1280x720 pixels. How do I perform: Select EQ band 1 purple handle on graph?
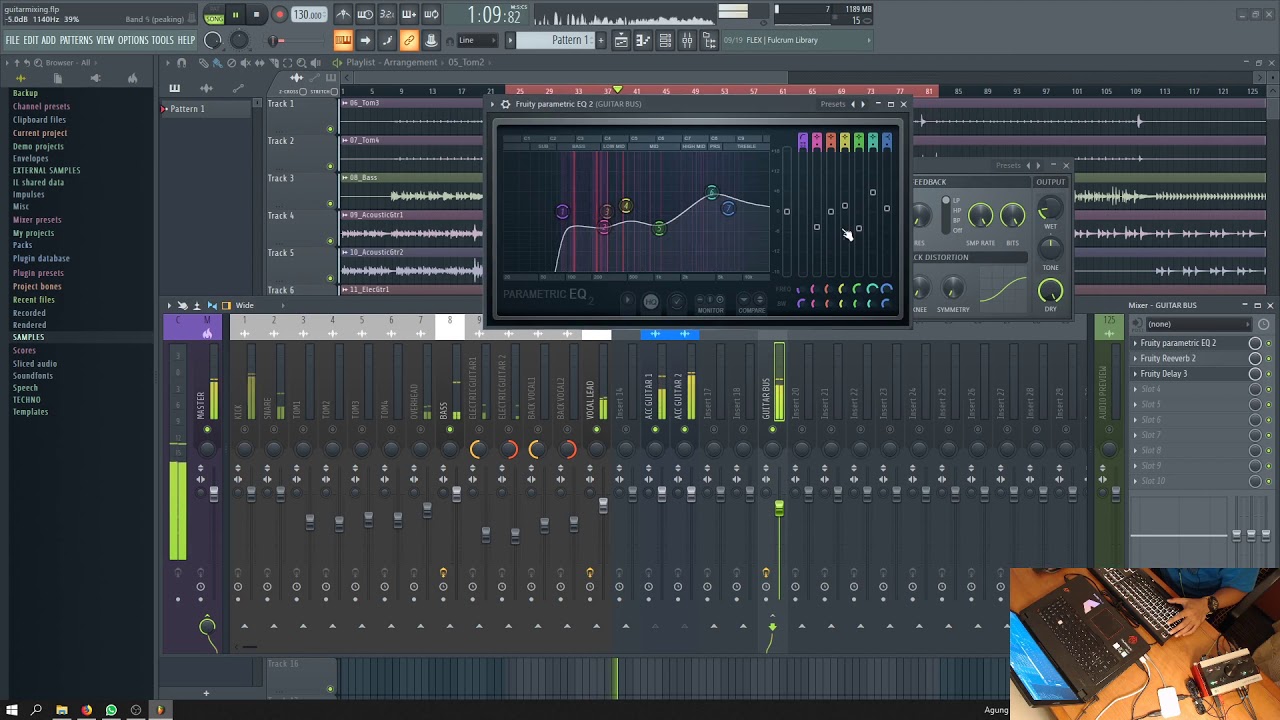[x=562, y=211]
